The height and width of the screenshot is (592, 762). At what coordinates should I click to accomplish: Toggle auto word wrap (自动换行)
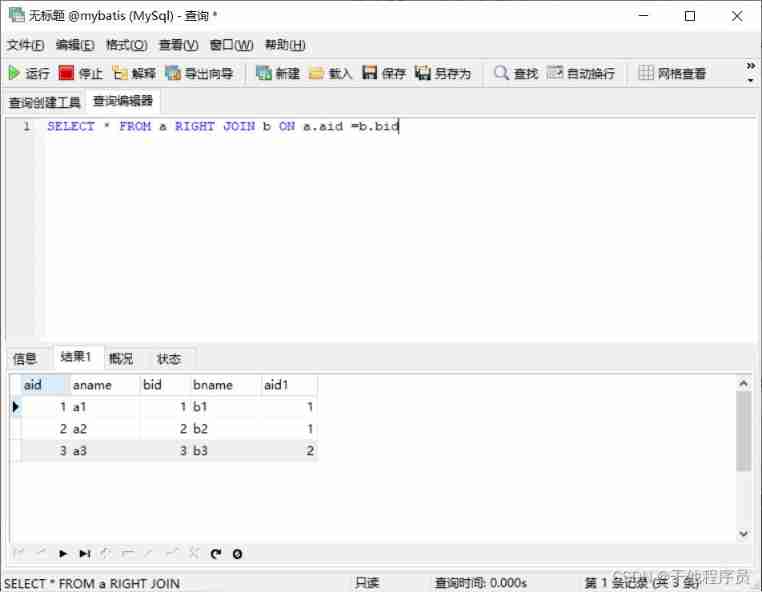581,73
